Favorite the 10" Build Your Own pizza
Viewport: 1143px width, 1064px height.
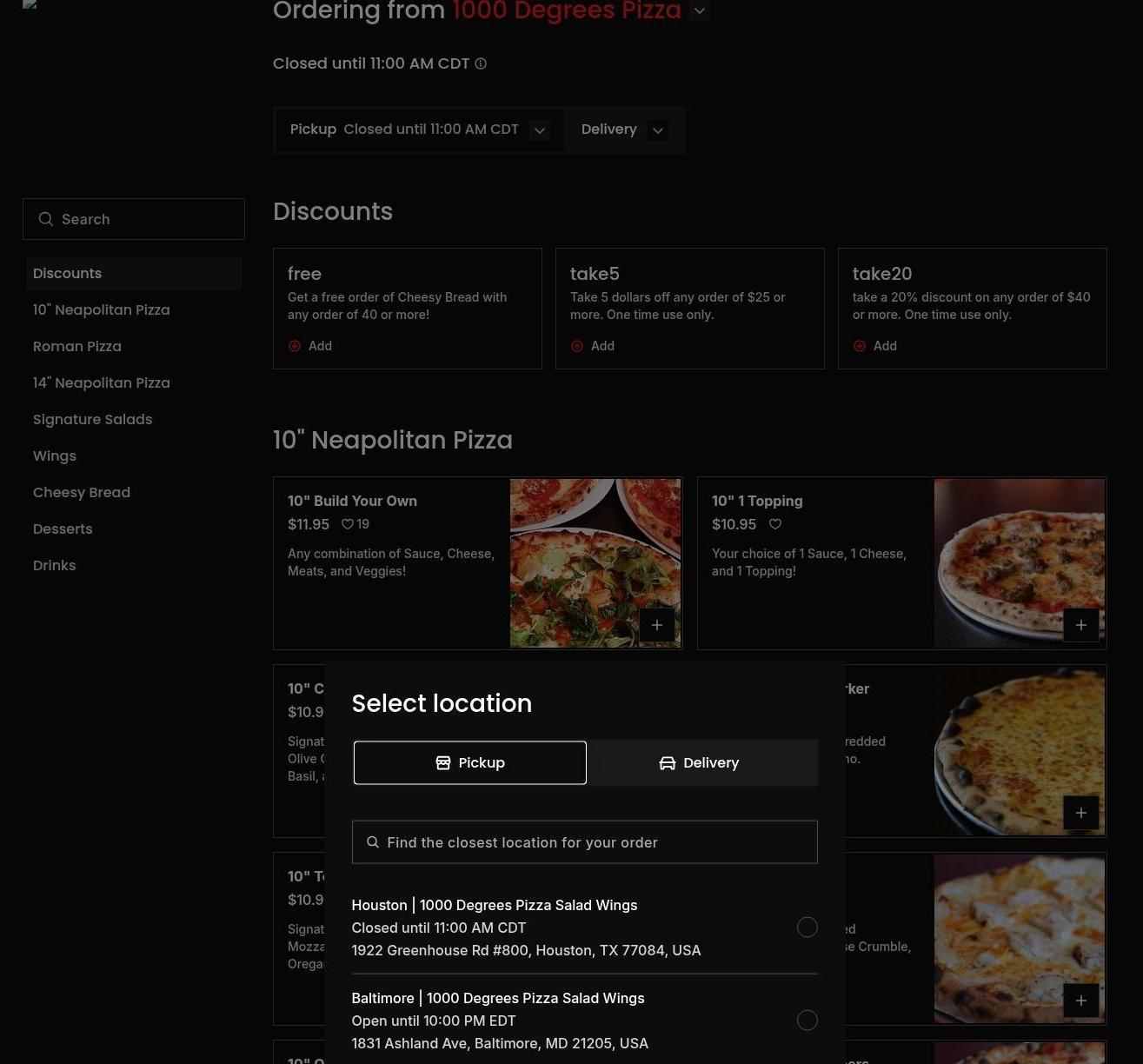348,524
